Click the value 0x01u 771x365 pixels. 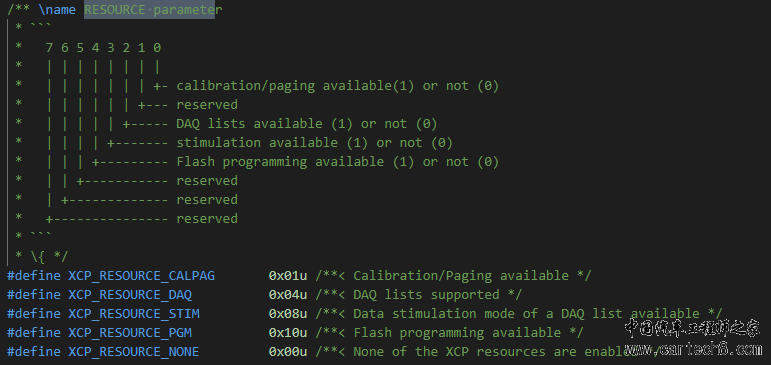coord(288,276)
